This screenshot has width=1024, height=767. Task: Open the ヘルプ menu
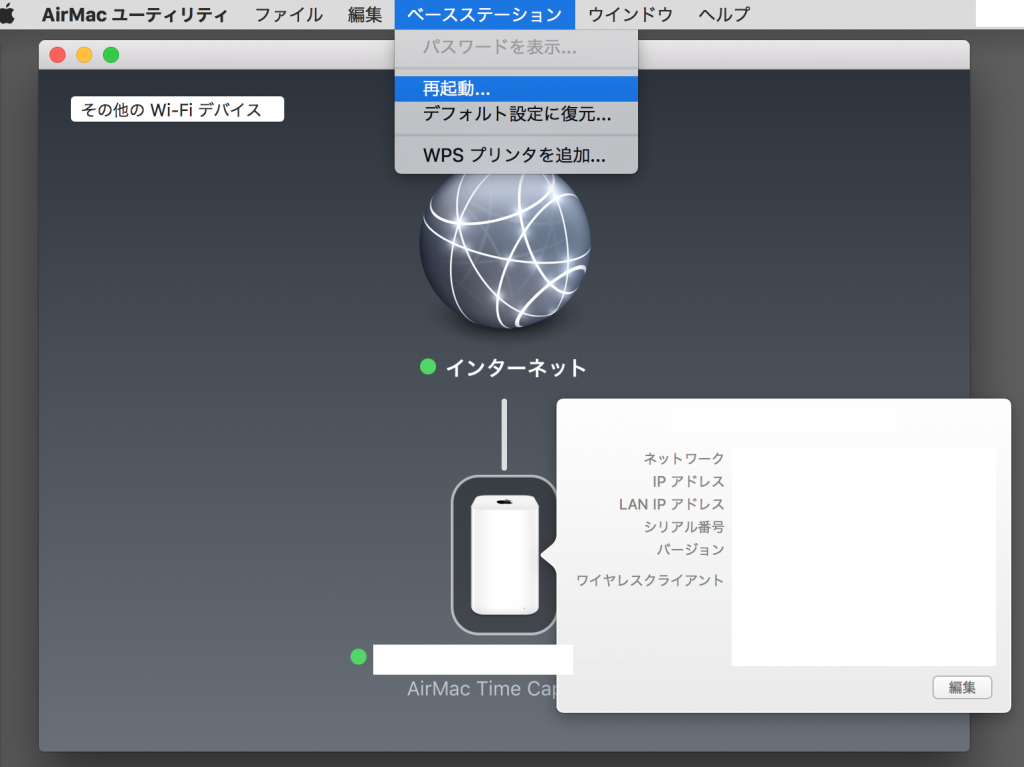pos(724,14)
